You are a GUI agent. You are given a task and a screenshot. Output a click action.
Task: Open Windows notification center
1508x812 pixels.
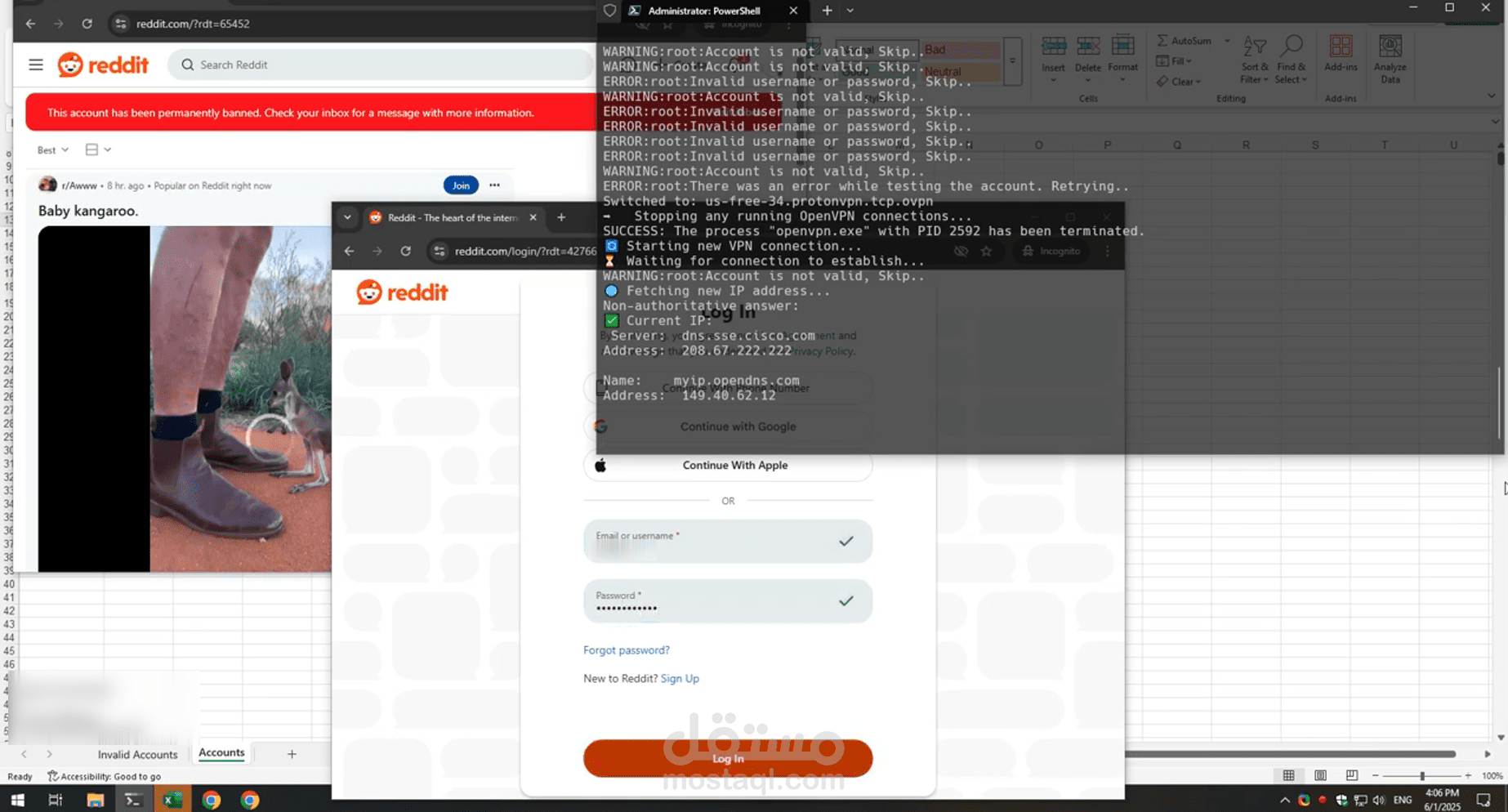click(x=1483, y=800)
